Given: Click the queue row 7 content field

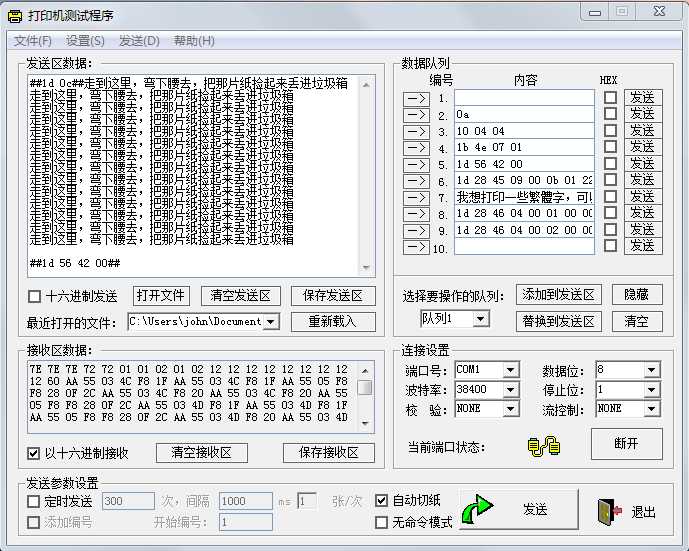Looking at the screenshot, I should click(x=524, y=197).
